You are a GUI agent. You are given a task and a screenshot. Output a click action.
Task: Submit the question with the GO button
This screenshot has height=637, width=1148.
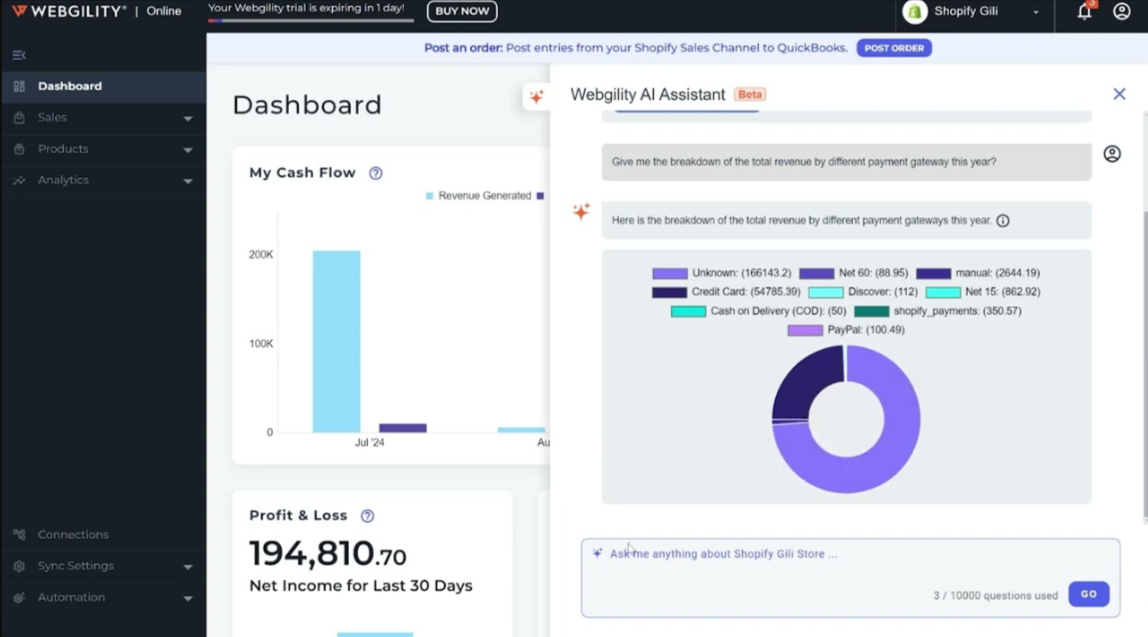click(1089, 595)
